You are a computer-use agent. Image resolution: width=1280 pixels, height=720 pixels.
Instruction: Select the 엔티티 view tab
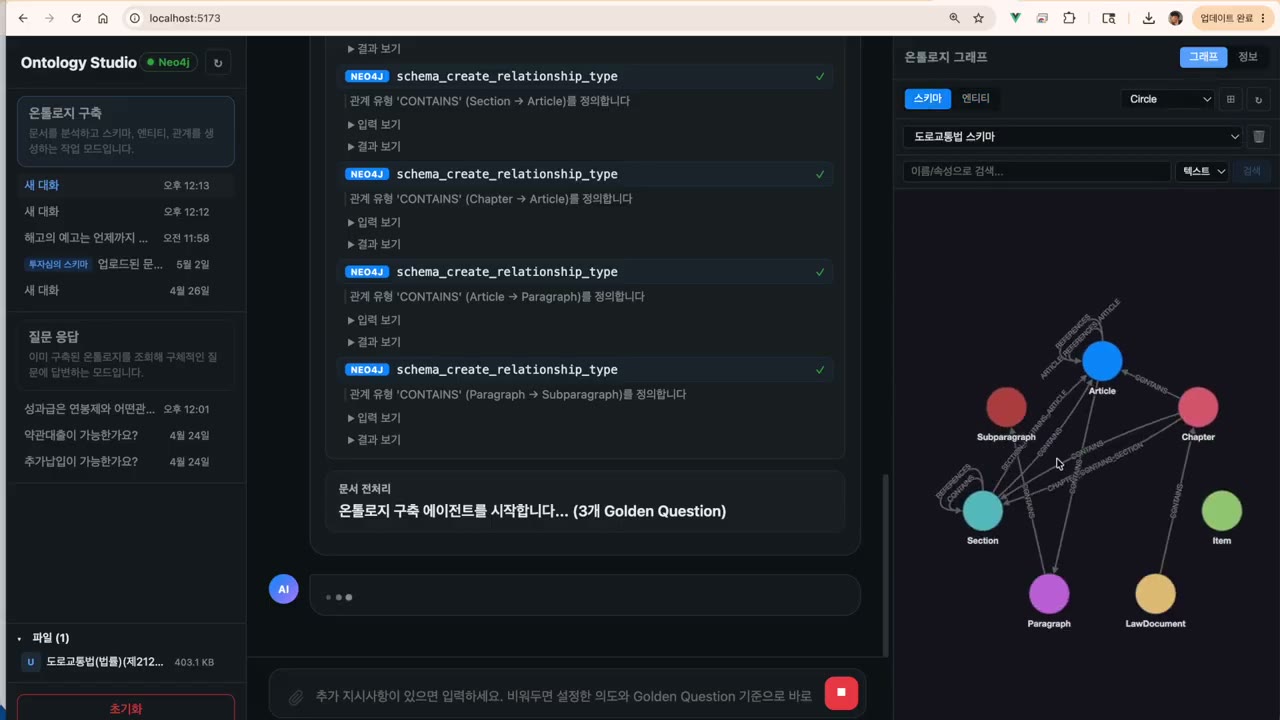pyautogui.click(x=976, y=99)
